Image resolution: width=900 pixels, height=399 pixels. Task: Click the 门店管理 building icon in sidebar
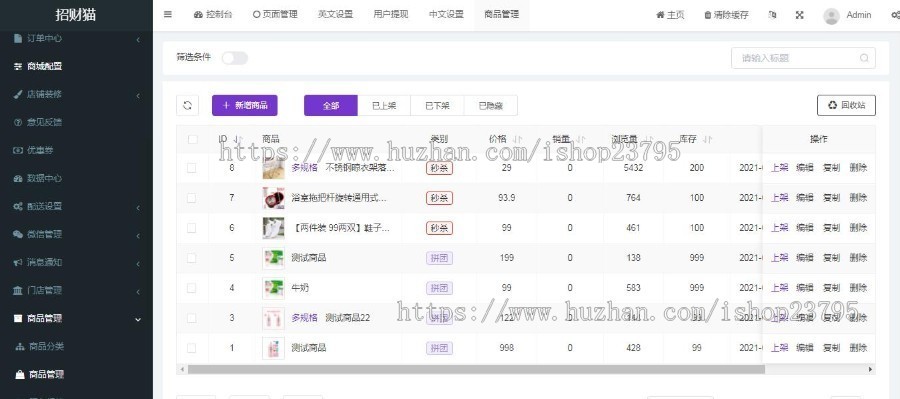[18, 290]
